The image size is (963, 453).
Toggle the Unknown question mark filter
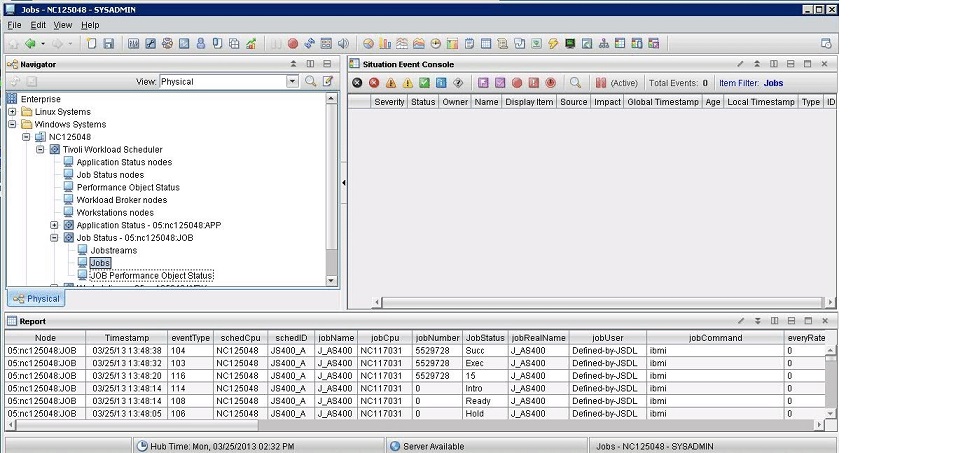click(x=458, y=83)
